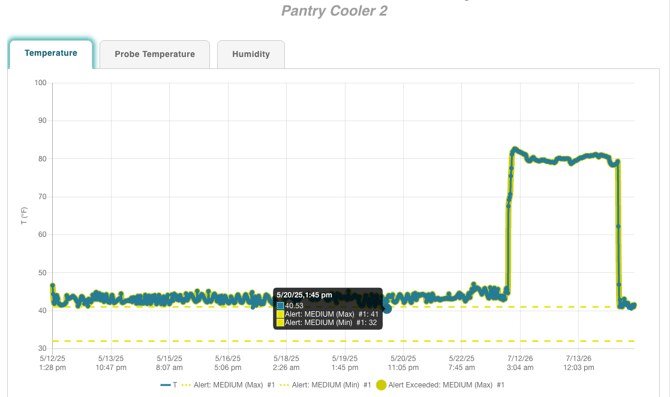Image resolution: width=670 pixels, height=397 pixels.
Task: Click the first data point at chart start
Action: point(53,285)
